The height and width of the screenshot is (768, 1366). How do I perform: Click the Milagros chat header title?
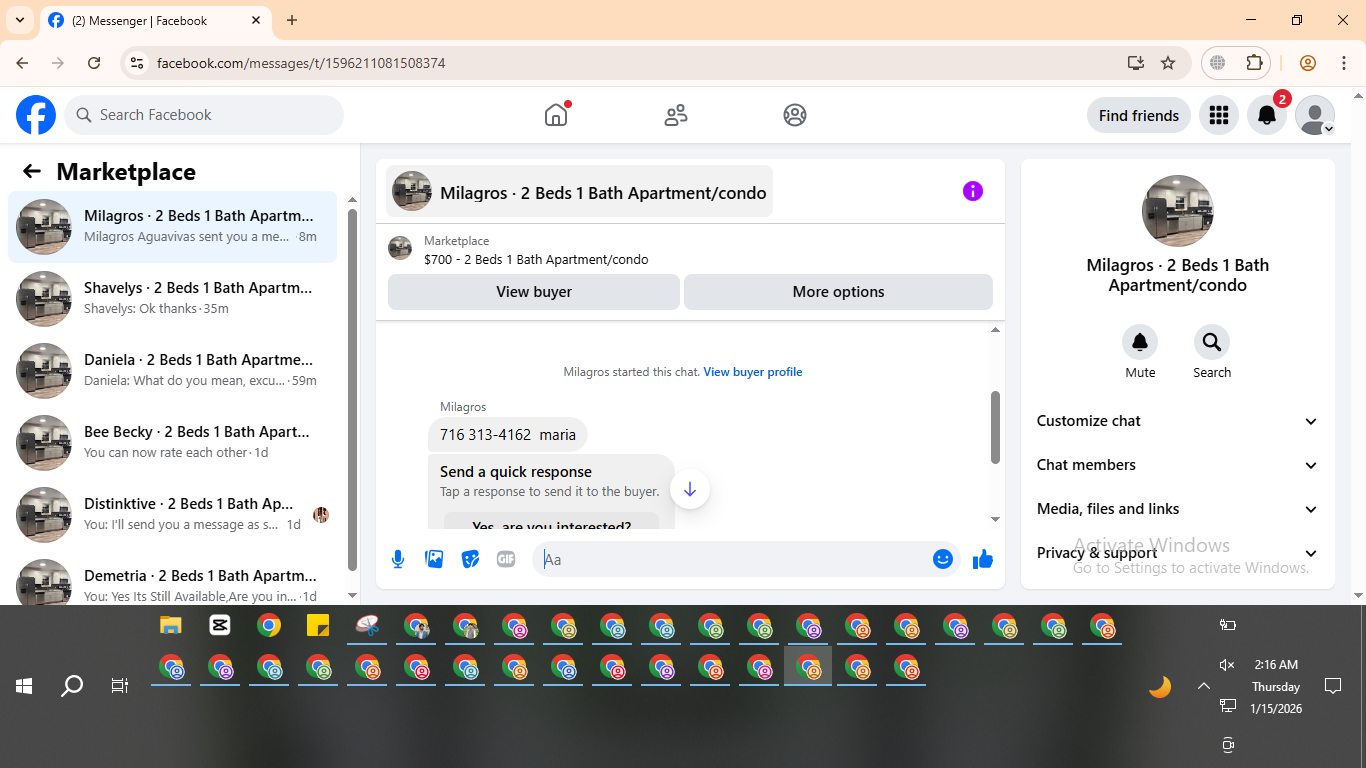[x=579, y=191]
